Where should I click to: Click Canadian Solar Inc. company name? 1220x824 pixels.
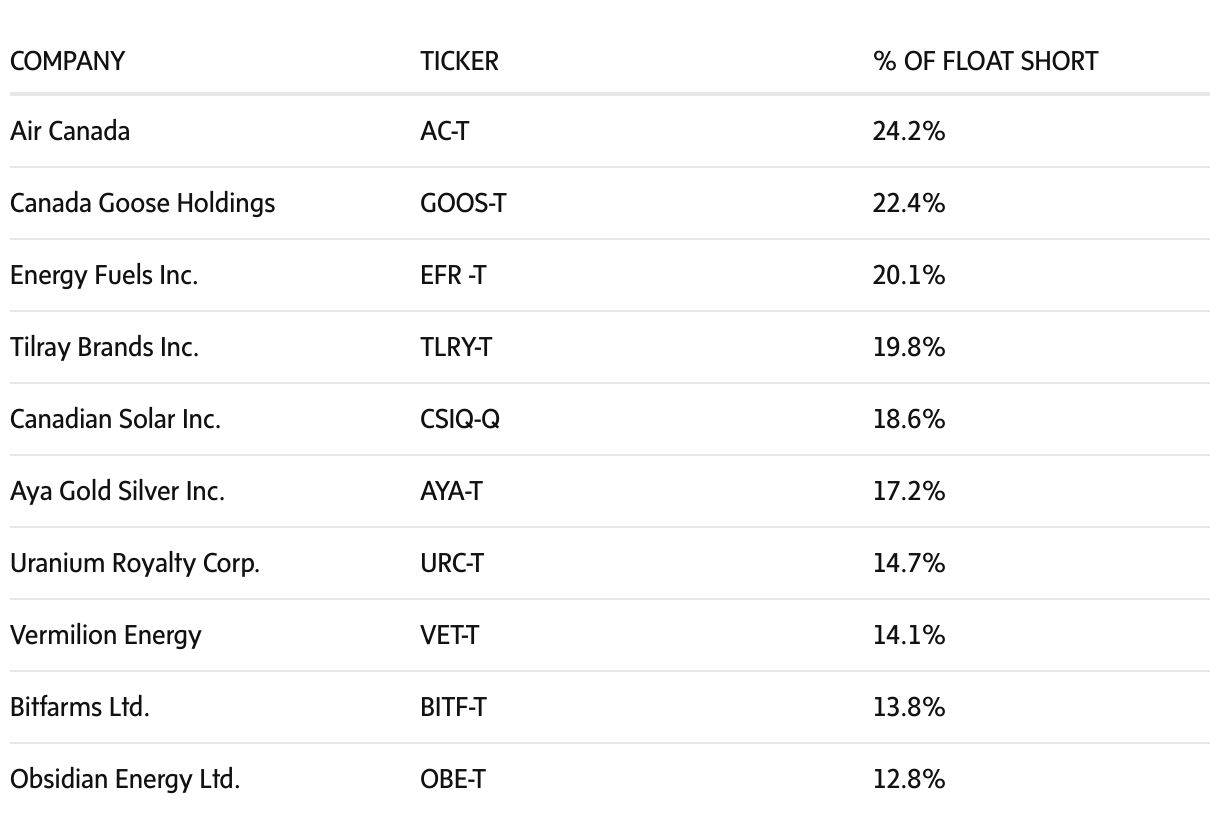115,419
